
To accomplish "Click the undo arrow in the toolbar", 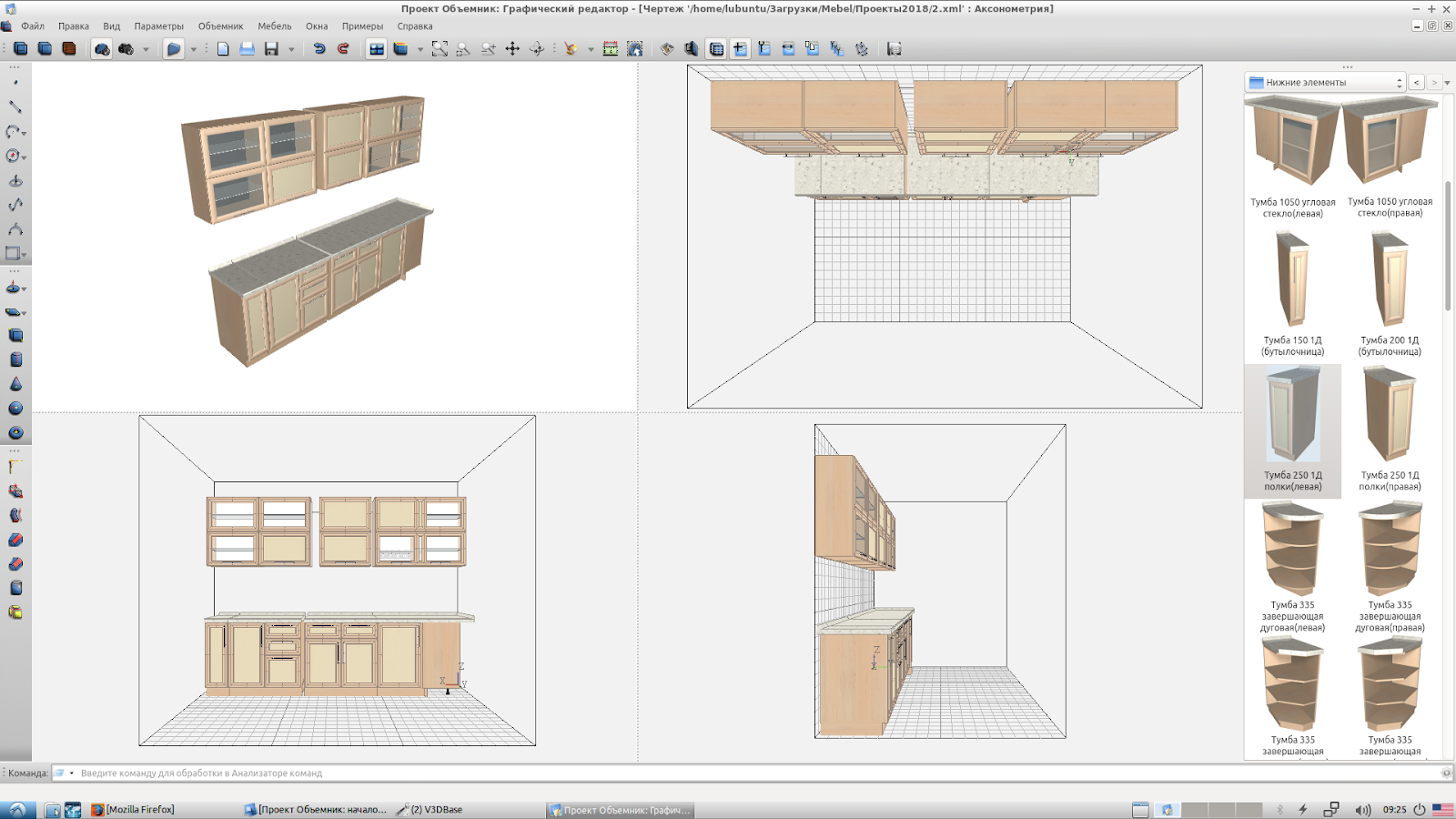I will (x=319, y=49).
